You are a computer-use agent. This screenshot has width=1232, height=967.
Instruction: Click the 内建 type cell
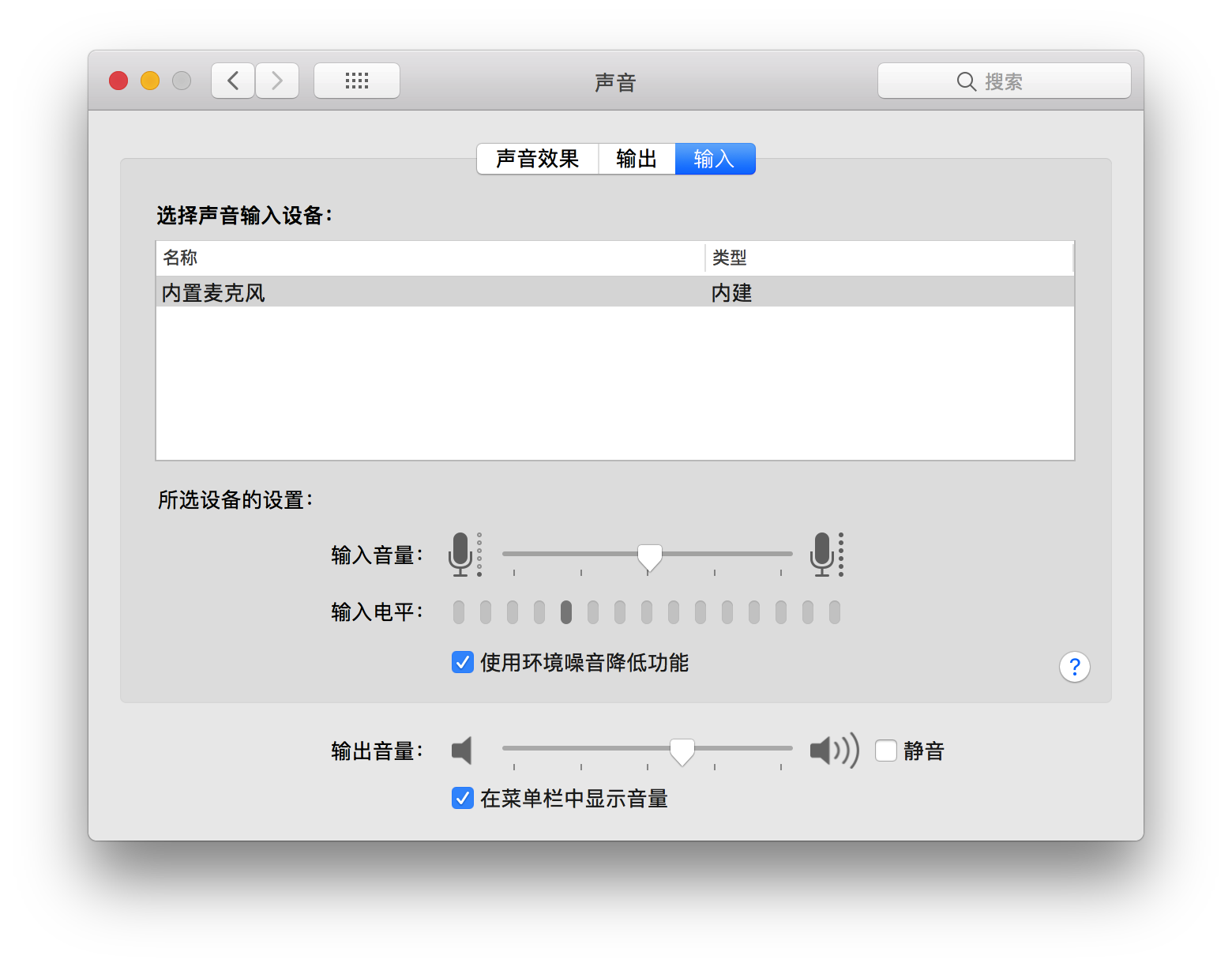[731, 293]
